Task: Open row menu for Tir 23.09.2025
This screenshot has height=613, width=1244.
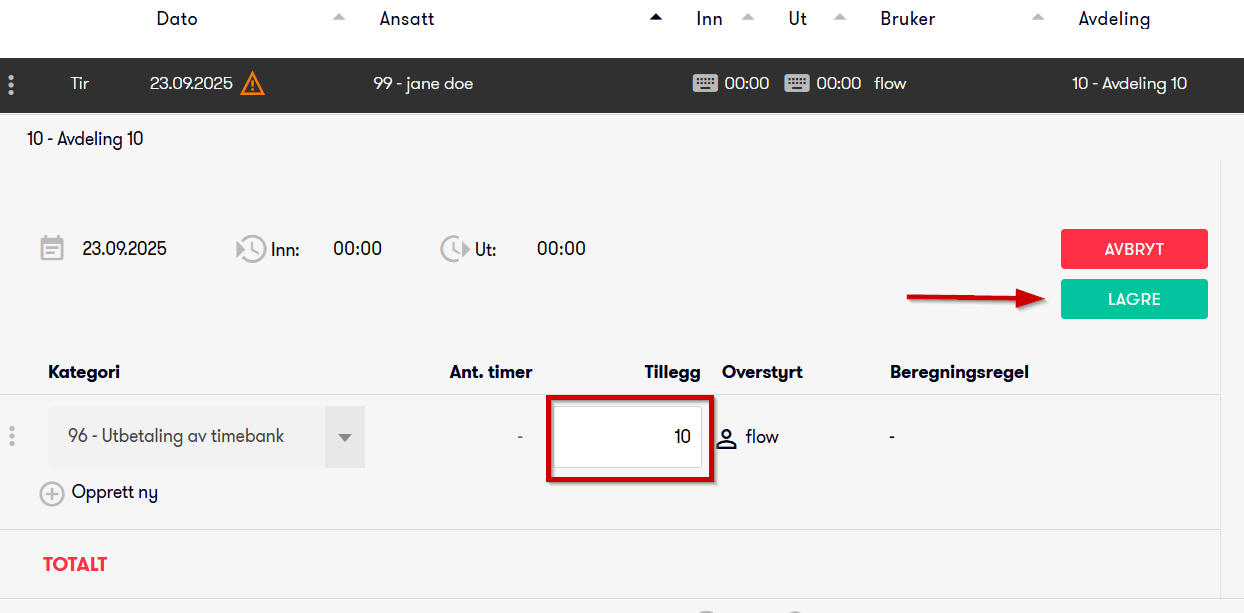Action: 11,84
